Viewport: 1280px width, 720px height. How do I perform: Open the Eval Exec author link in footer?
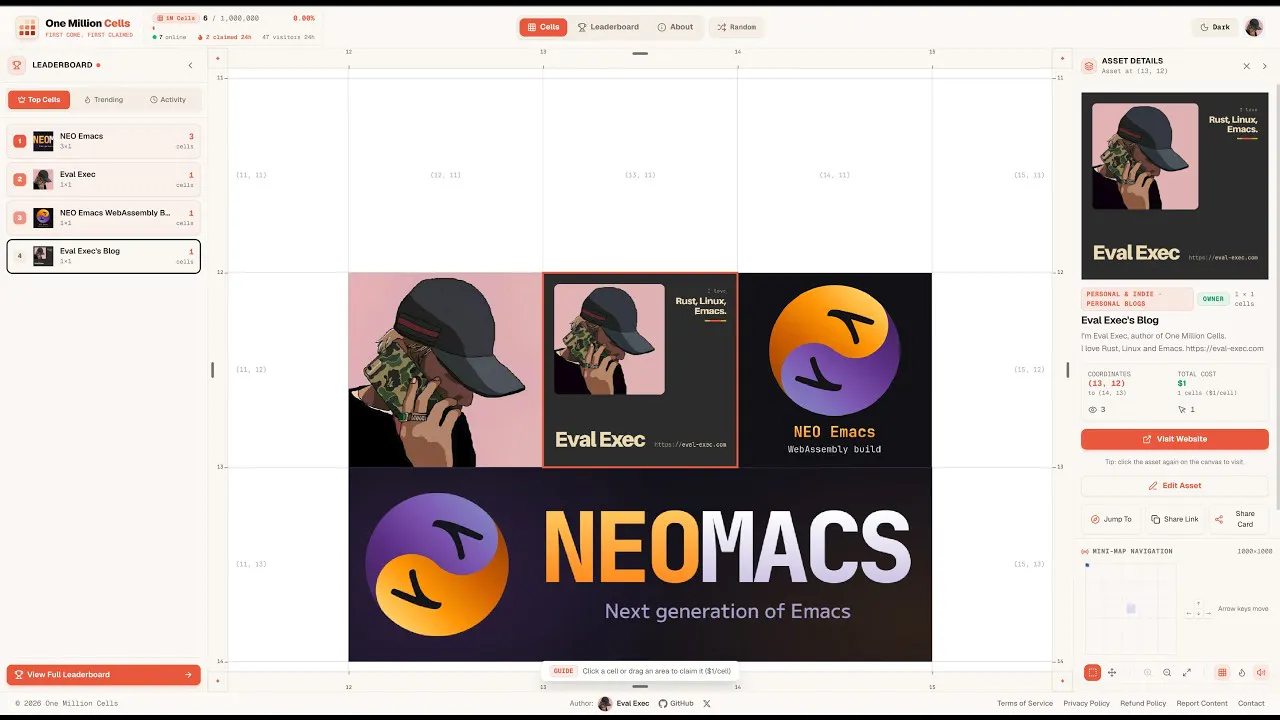pyautogui.click(x=624, y=703)
